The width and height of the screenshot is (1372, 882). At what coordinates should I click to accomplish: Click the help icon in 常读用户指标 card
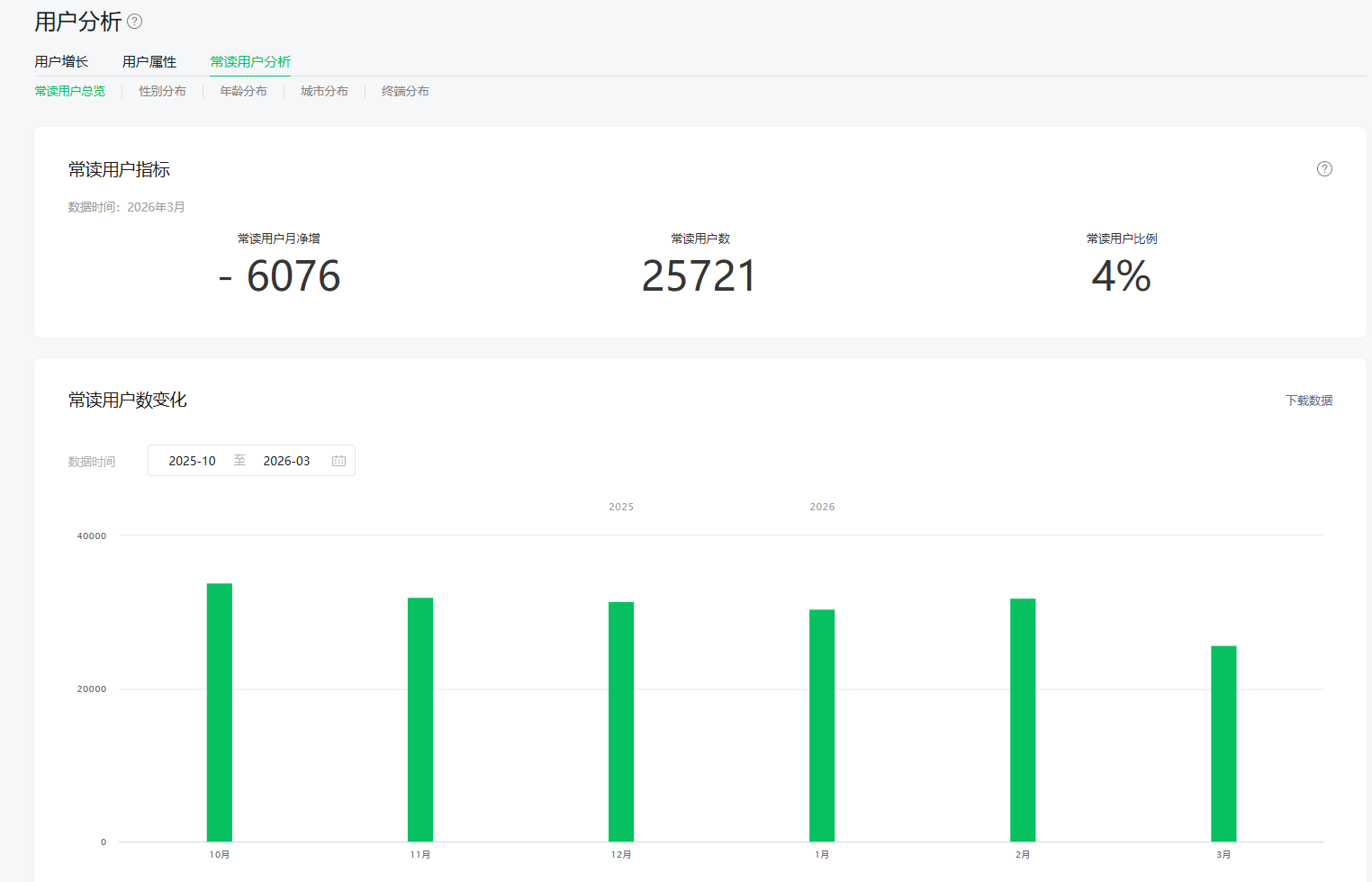[1323, 169]
